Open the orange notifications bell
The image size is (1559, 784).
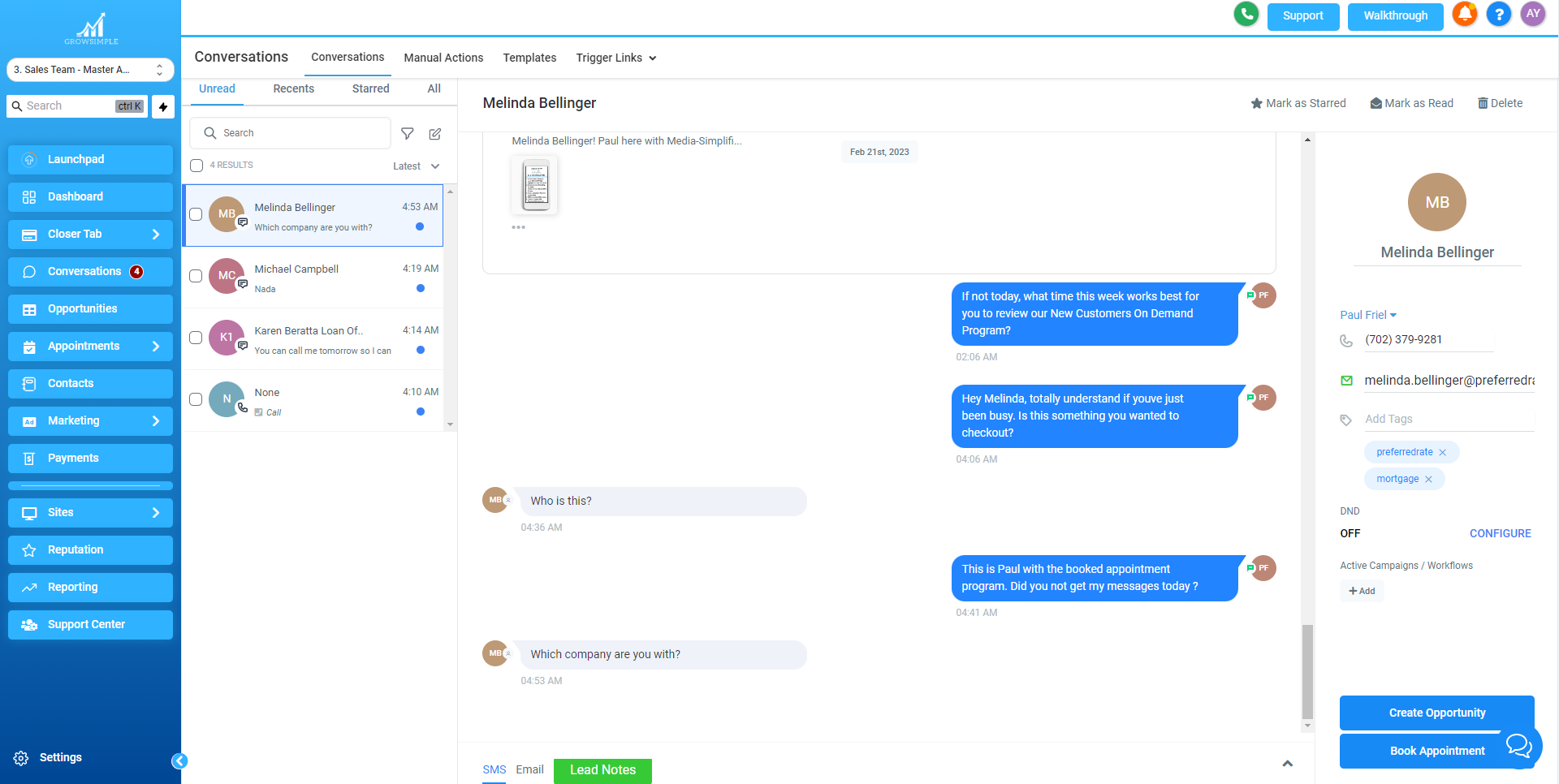coord(1465,15)
